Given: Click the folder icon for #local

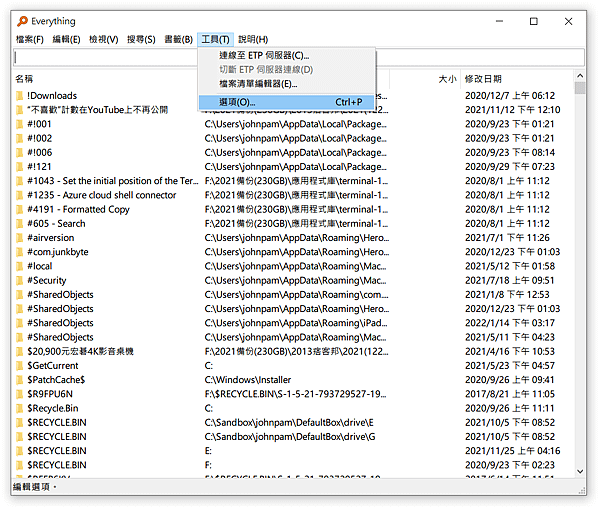Looking at the screenshot, I should click(20, 266).
